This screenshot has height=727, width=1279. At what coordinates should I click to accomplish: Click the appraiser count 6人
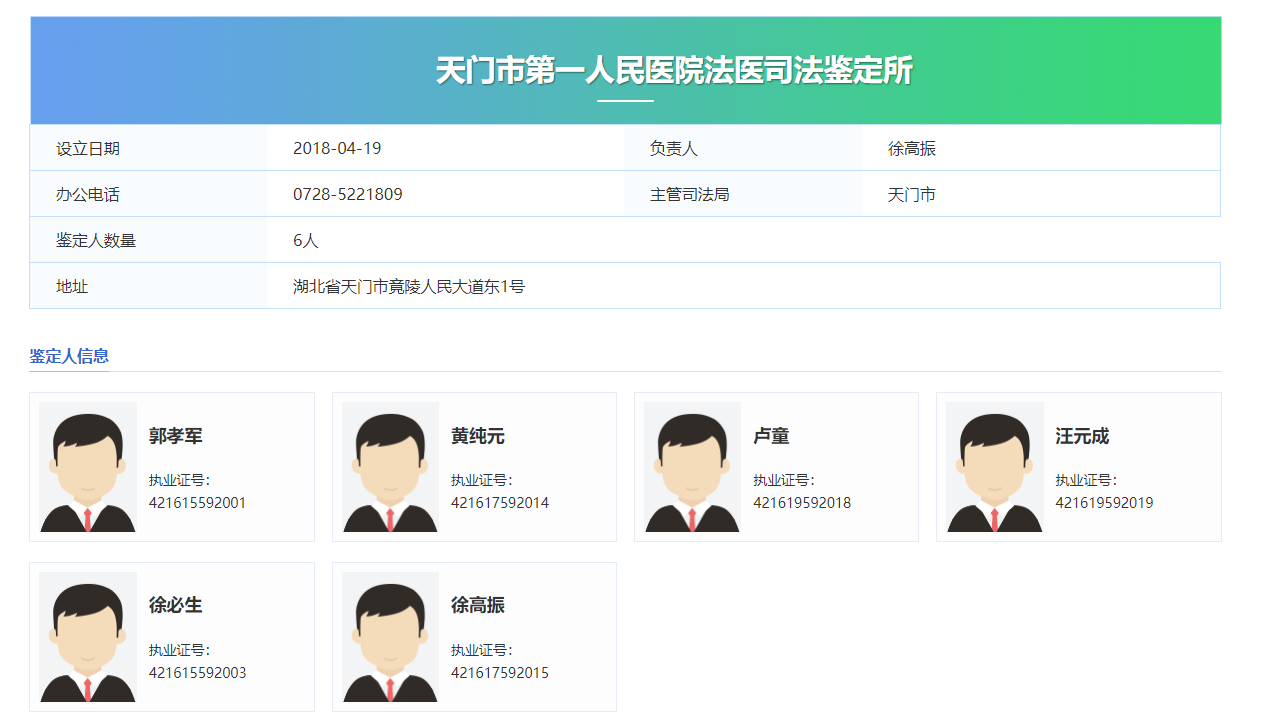pos(306,240)
